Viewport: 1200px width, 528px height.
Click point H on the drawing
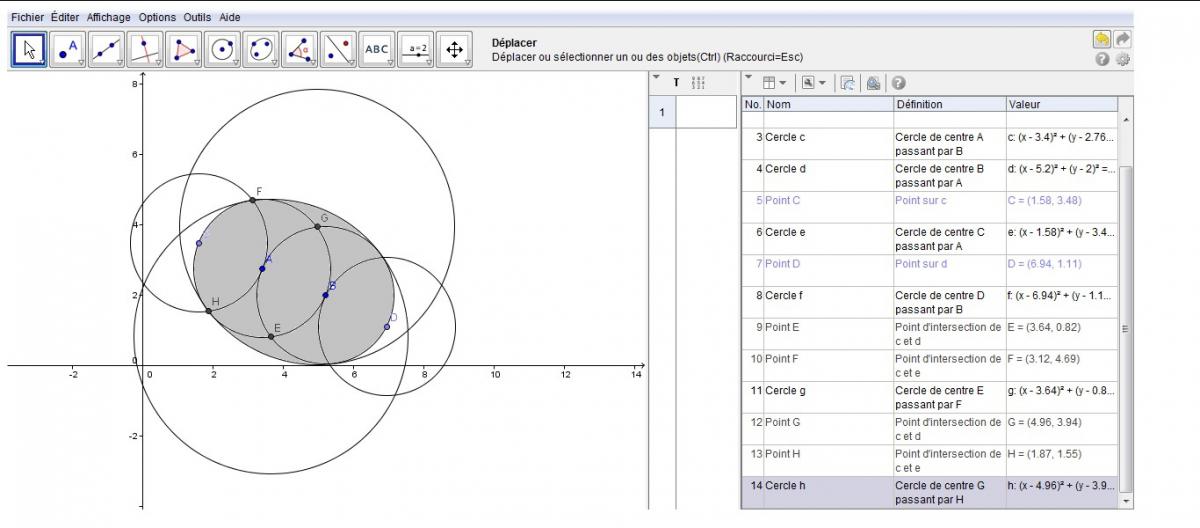coord(208,311)
